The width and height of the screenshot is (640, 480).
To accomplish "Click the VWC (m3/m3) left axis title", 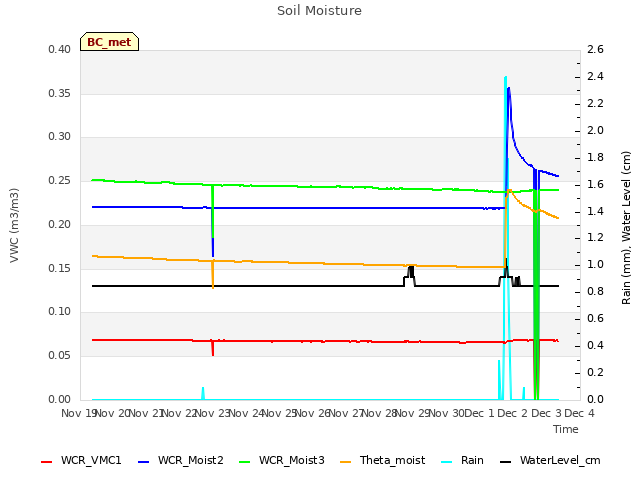I will coord(14,225).
